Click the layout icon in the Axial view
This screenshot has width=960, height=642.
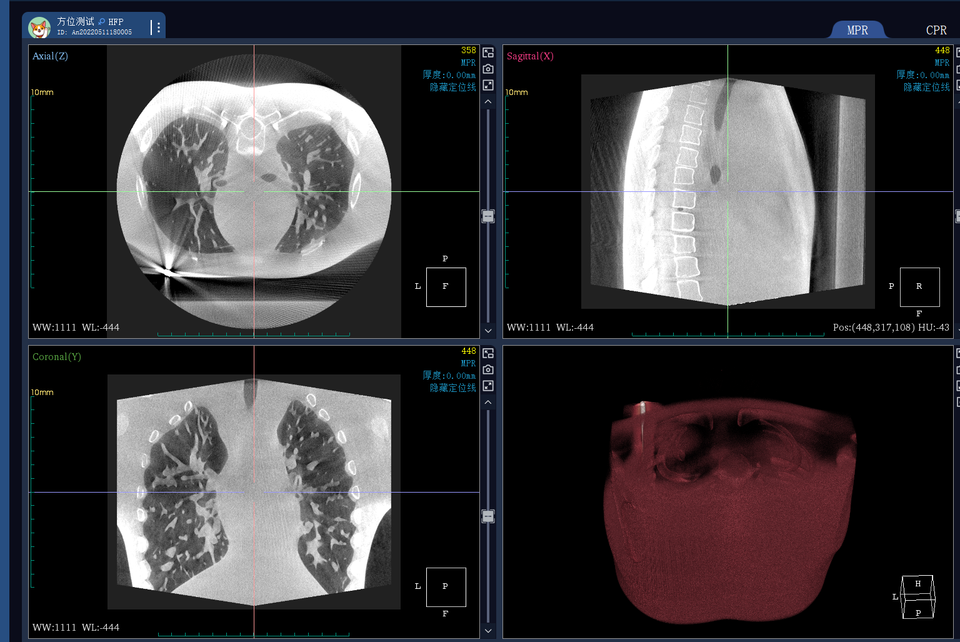[488, 53]
